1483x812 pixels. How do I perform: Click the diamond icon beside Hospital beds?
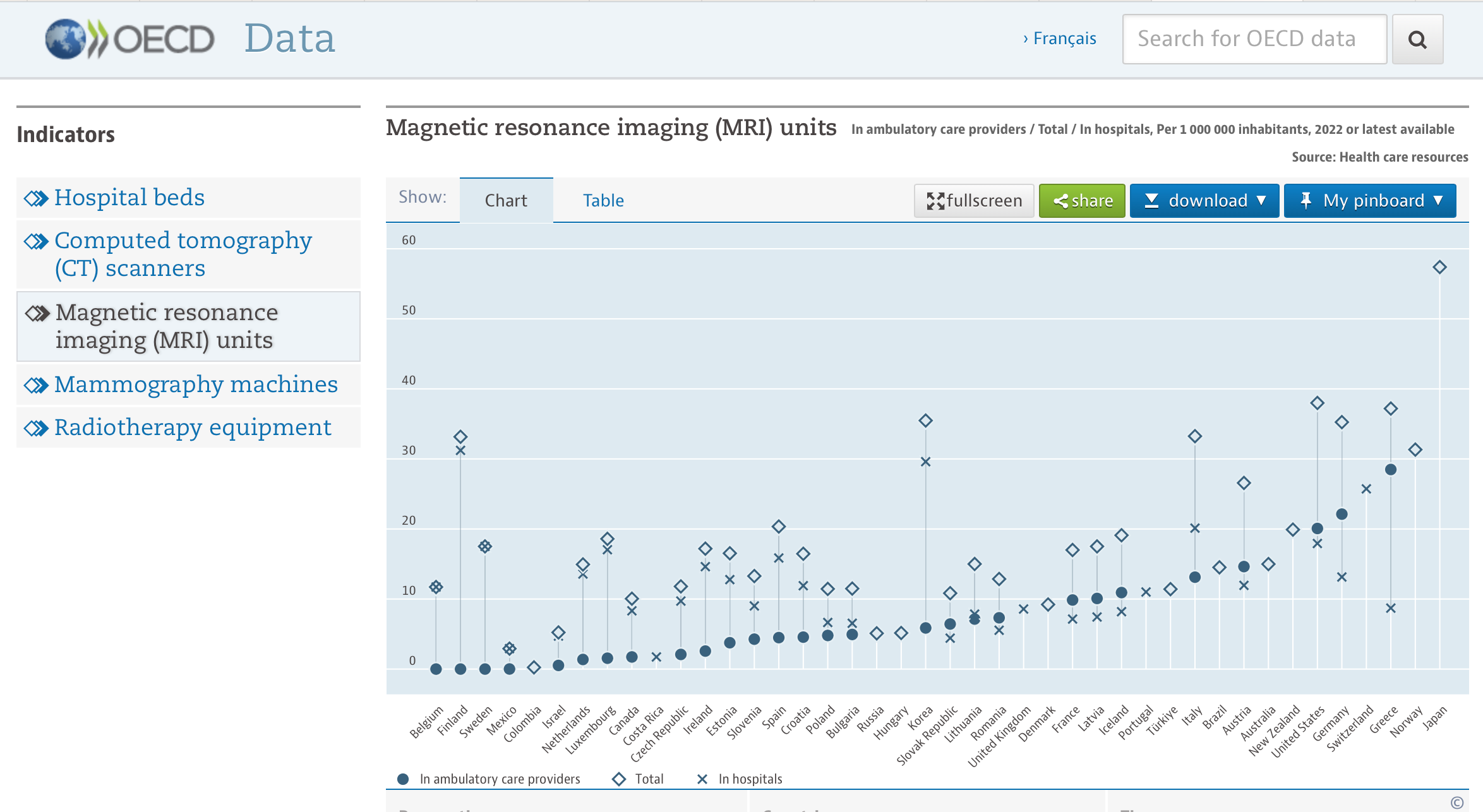click(x=36, y=198)
